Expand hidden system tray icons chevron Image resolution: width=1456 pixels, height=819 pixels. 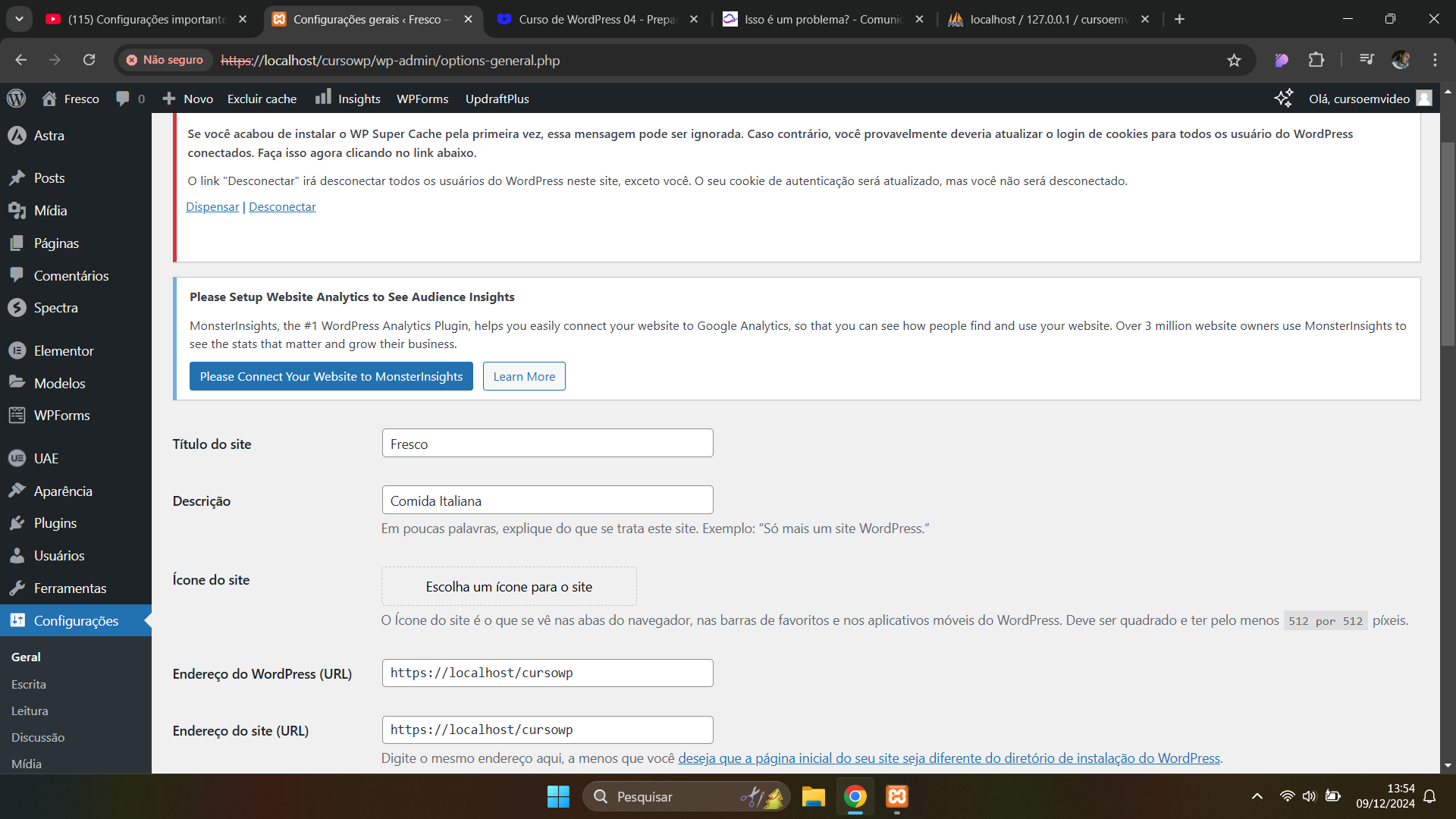tap(1257, 796)
